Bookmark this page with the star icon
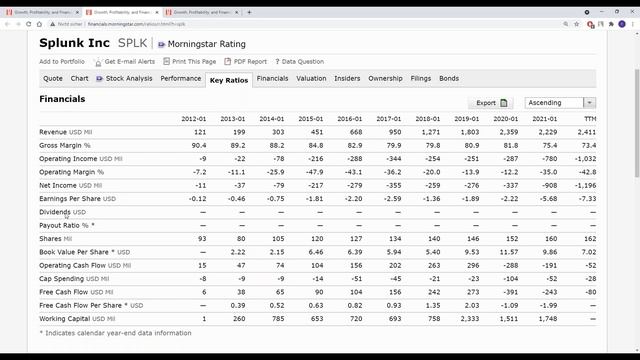This screenshot has width=640, height=360. pos(577,24)
